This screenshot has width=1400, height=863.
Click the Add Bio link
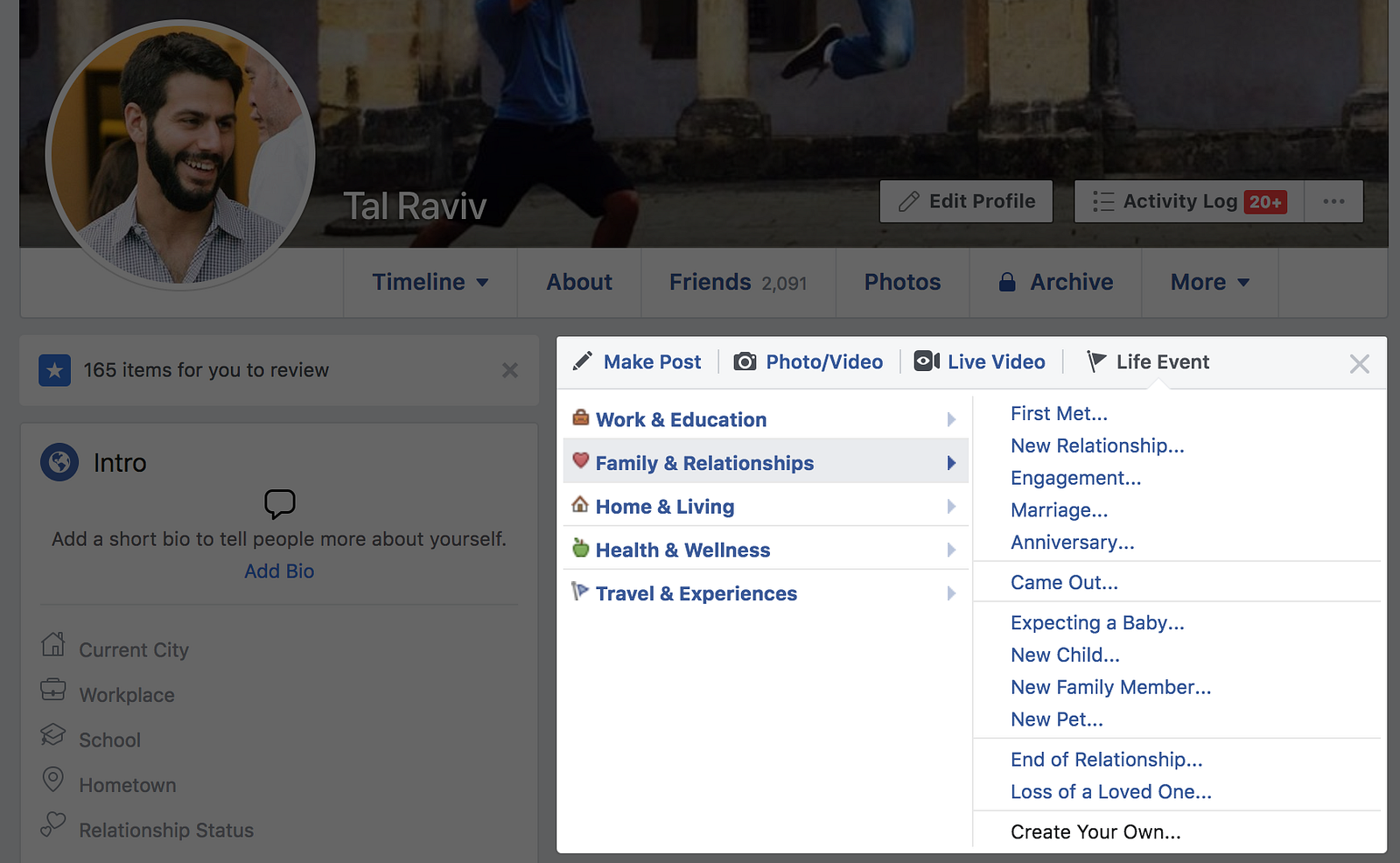pos(279,571)
